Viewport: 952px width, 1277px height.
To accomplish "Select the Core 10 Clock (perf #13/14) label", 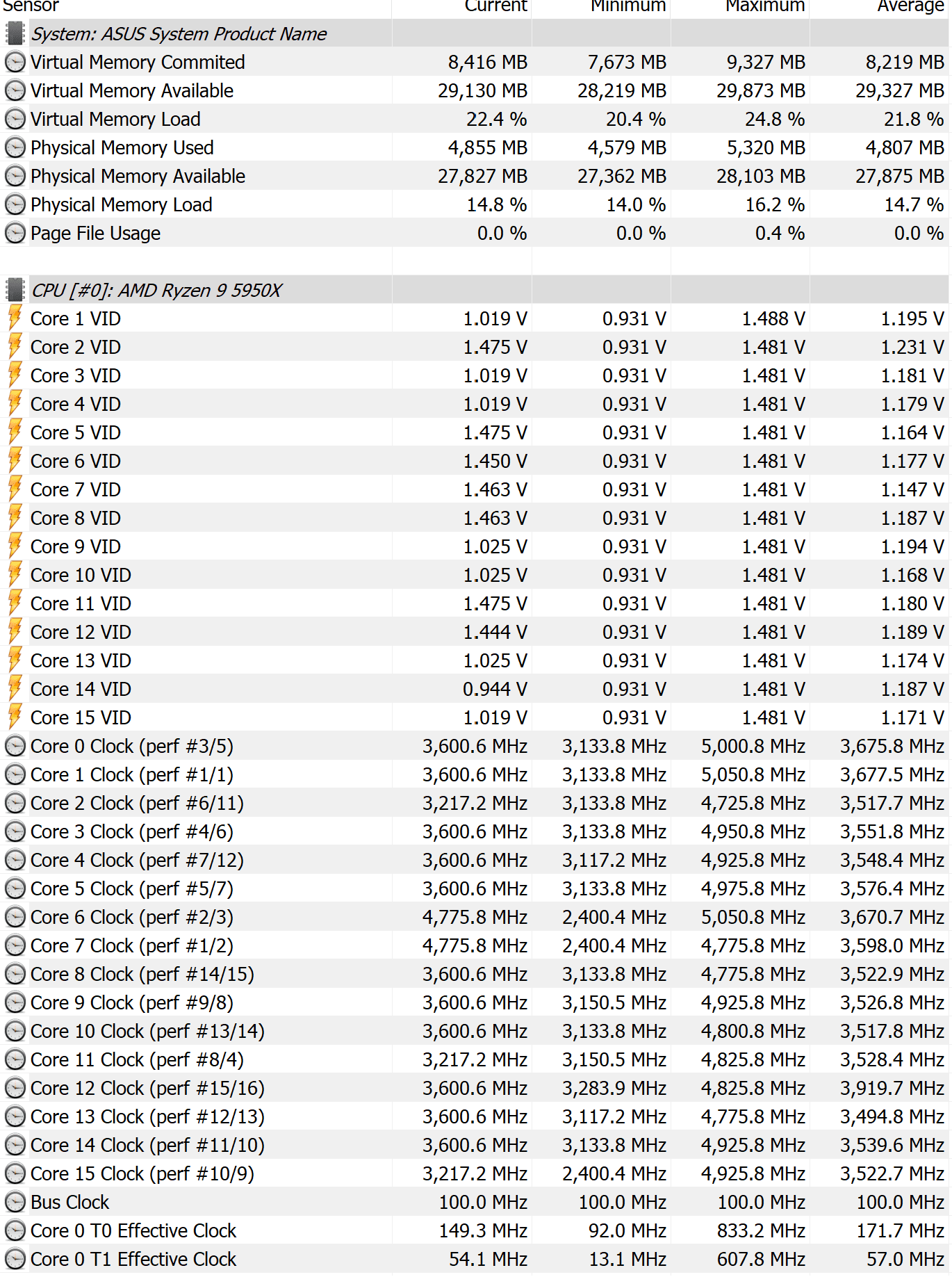I will 147,1031.
